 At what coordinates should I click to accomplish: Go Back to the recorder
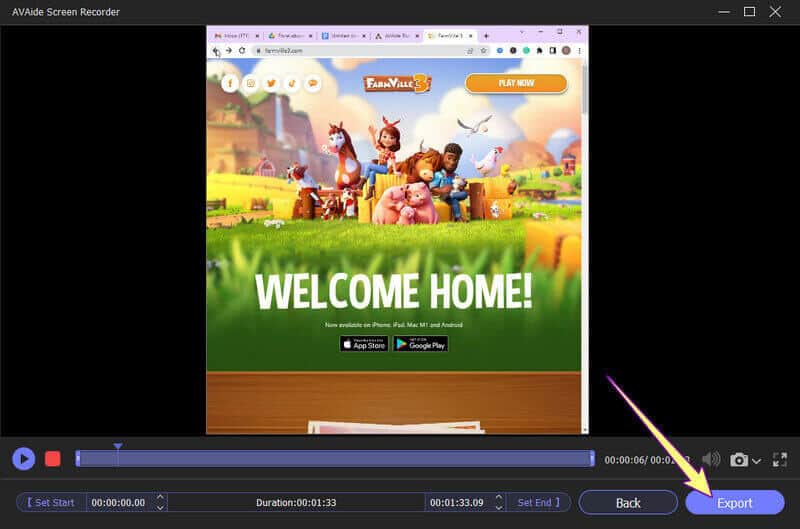(628, 503)
